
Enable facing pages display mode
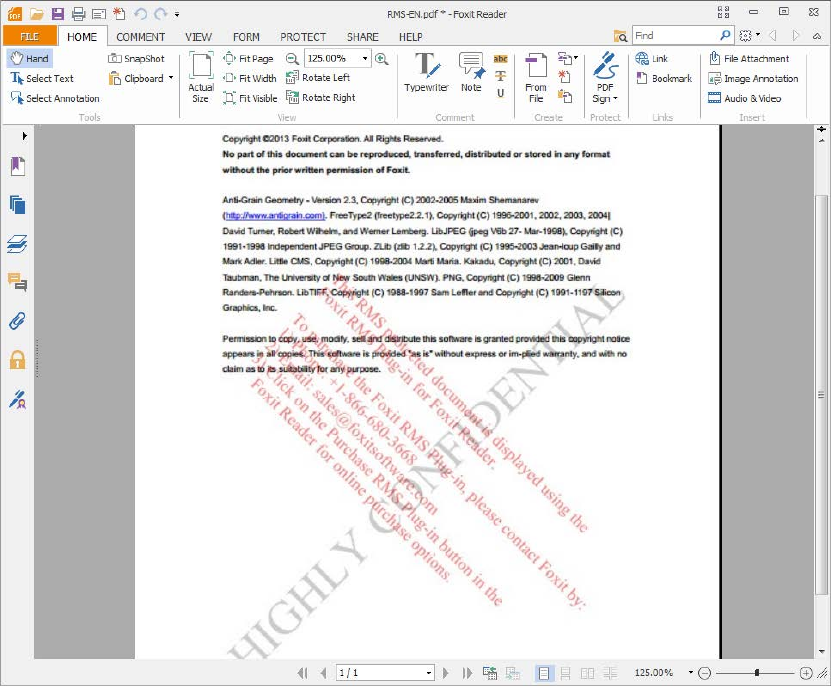(x=587, y=673)
